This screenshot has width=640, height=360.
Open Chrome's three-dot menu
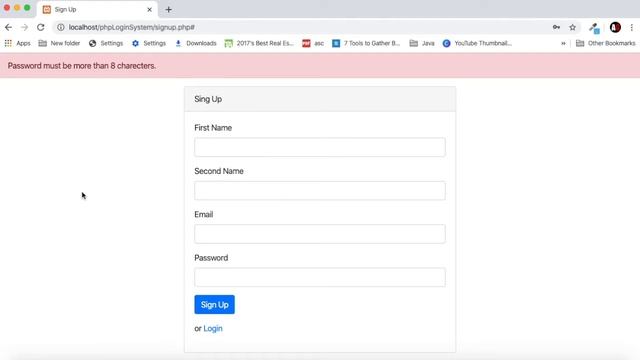tap(631, 27)
